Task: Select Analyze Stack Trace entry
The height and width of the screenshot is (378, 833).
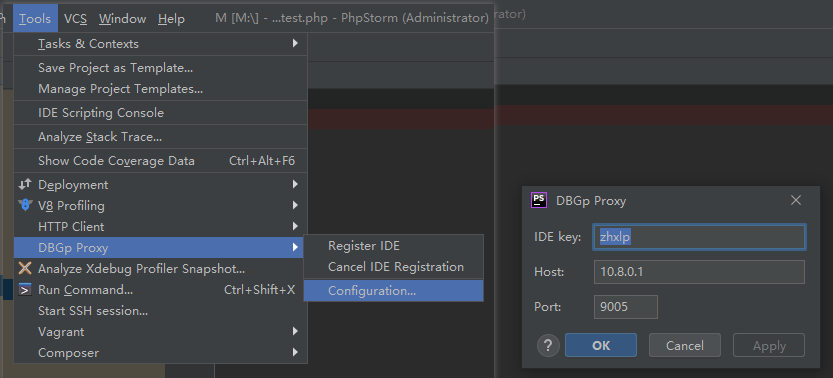Action: tap(160, 137)
